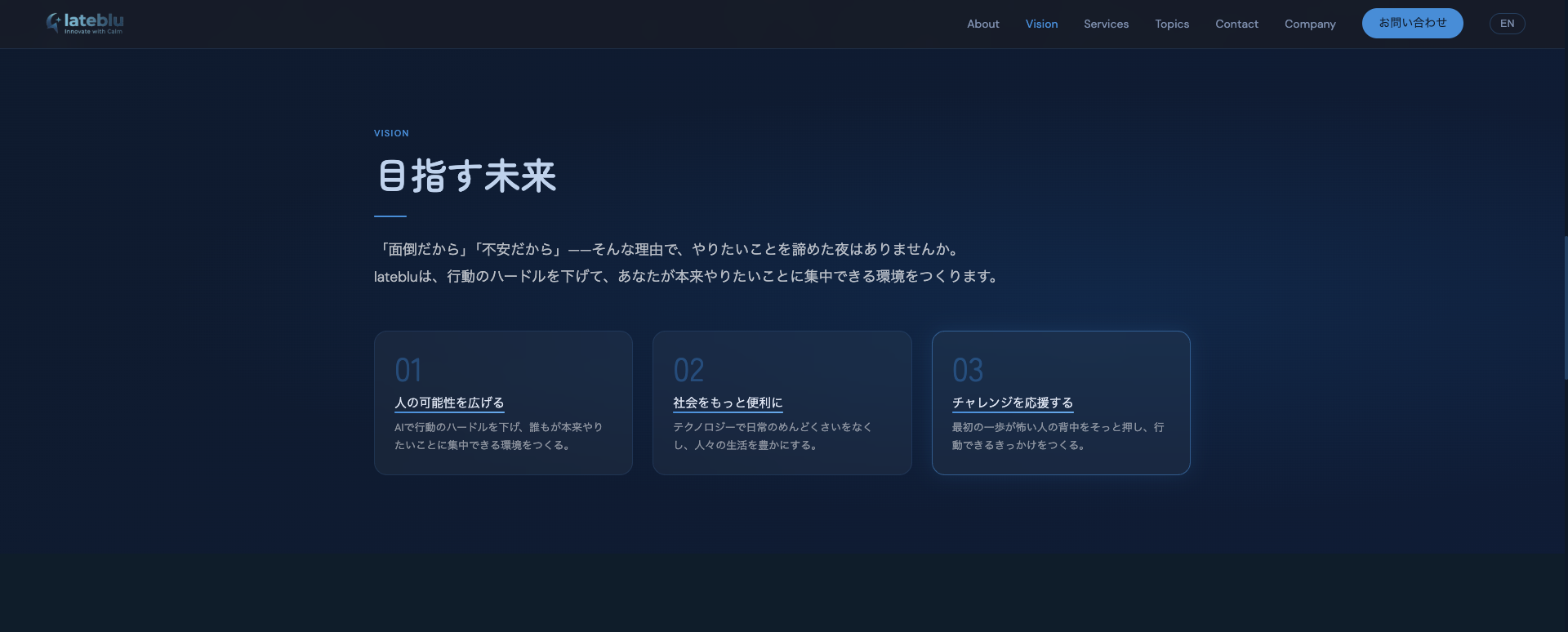The image size is (1568, 632).
Task: Open the 社会をもっと便利に card title
Action: pyautogui.click(x=728, y=403)
